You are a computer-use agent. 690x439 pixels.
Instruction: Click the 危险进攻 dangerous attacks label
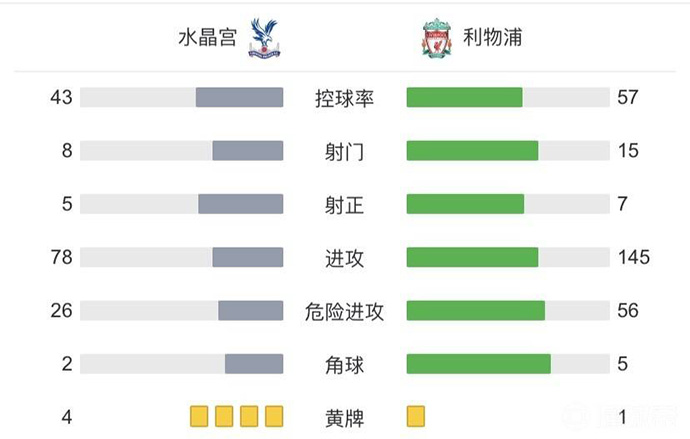(344, 311)
